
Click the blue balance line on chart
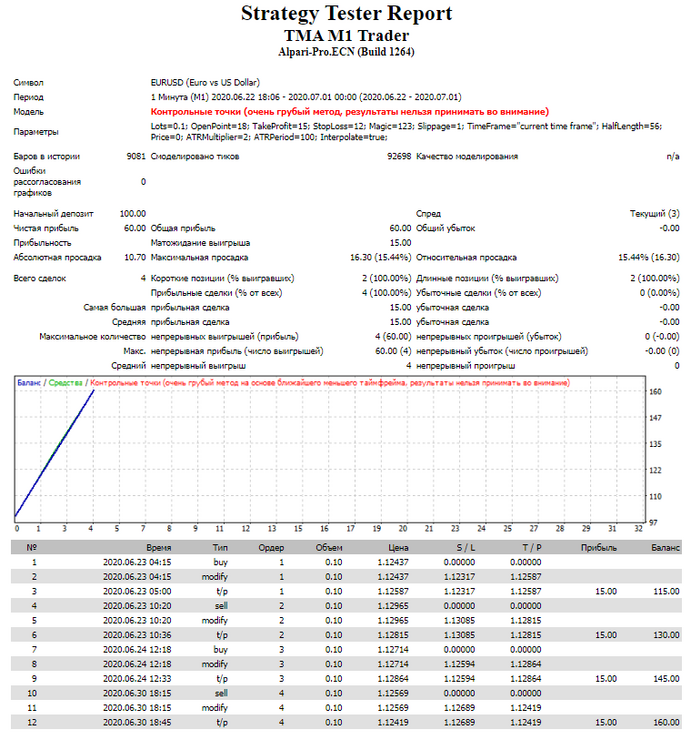point(54,454)
